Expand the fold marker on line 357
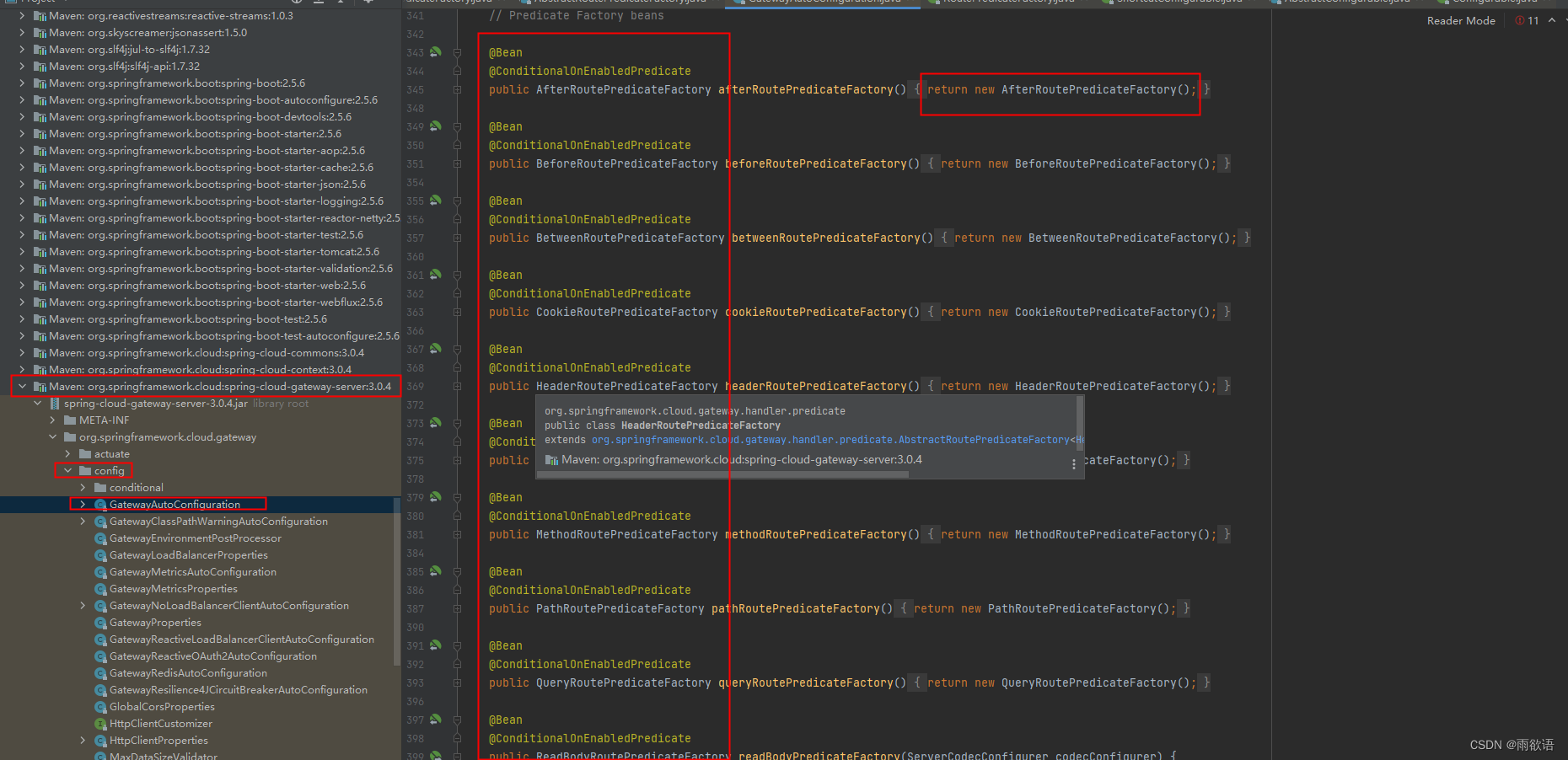Viewport: 1568px width, 760px height. pos(457,238)
